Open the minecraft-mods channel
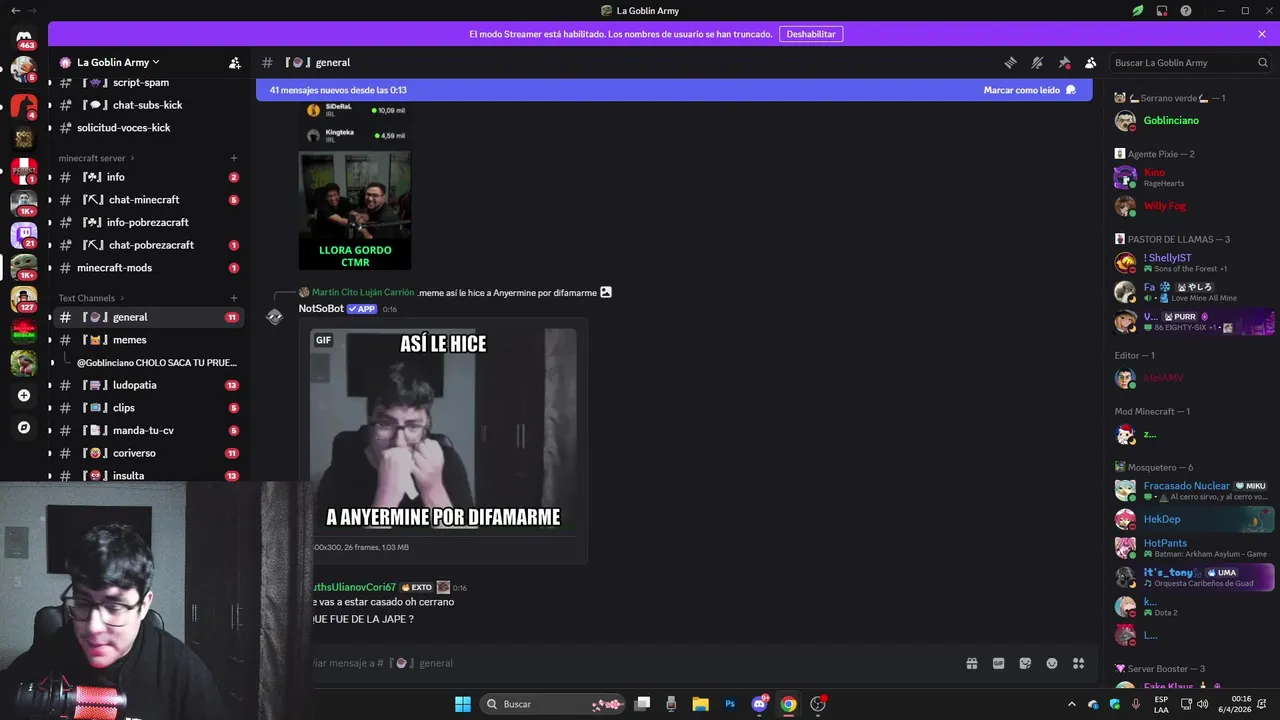This screenshot has width=1280, height=720. (148, 268)
